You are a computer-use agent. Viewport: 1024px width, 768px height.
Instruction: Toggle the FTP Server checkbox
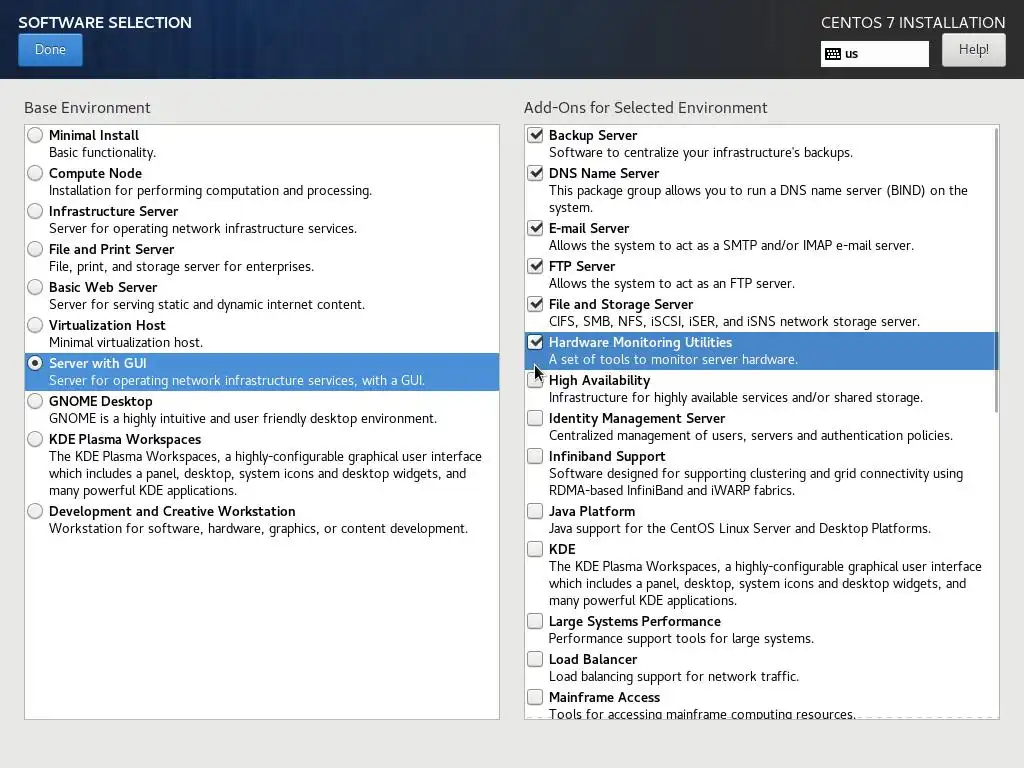(535, 266)
